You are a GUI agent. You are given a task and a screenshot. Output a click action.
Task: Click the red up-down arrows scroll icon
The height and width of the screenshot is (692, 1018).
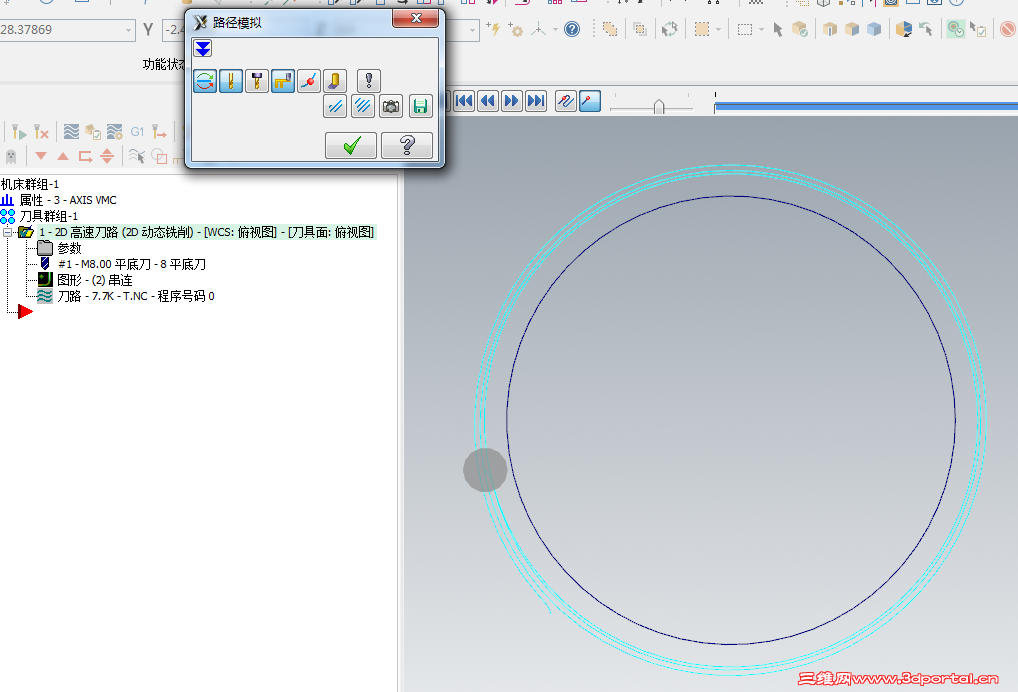click(107, 156)
